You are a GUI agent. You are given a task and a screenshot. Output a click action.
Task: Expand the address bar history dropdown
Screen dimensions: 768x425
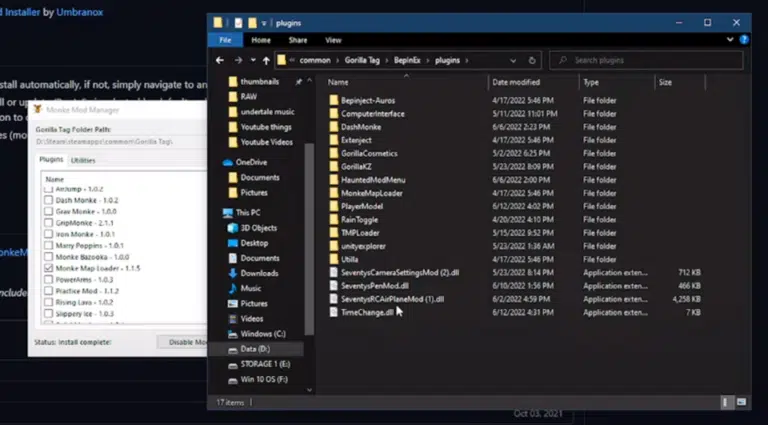513,61
